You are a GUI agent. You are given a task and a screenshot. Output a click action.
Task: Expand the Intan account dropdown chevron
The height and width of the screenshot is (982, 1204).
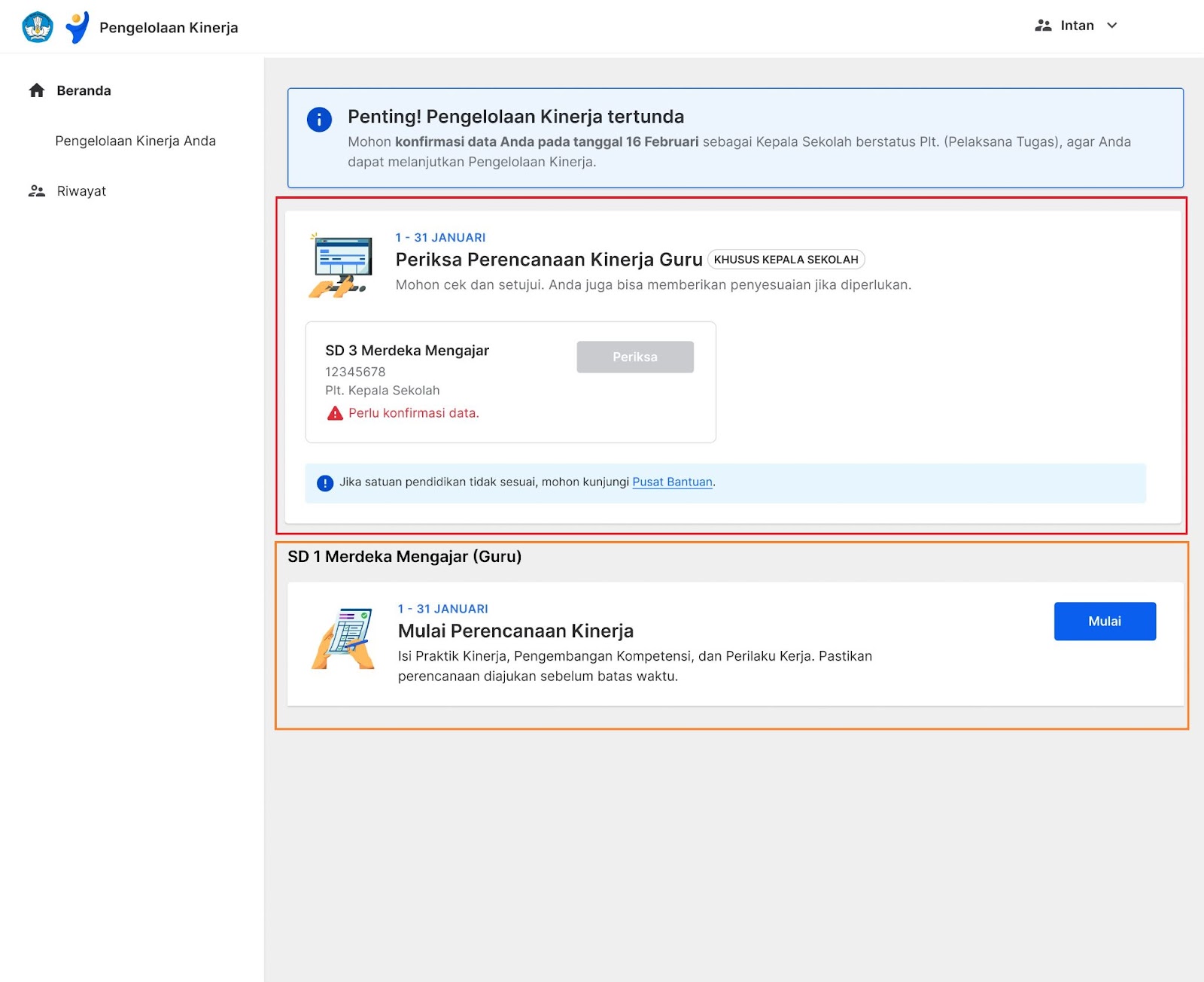[x=1112, y=26]
